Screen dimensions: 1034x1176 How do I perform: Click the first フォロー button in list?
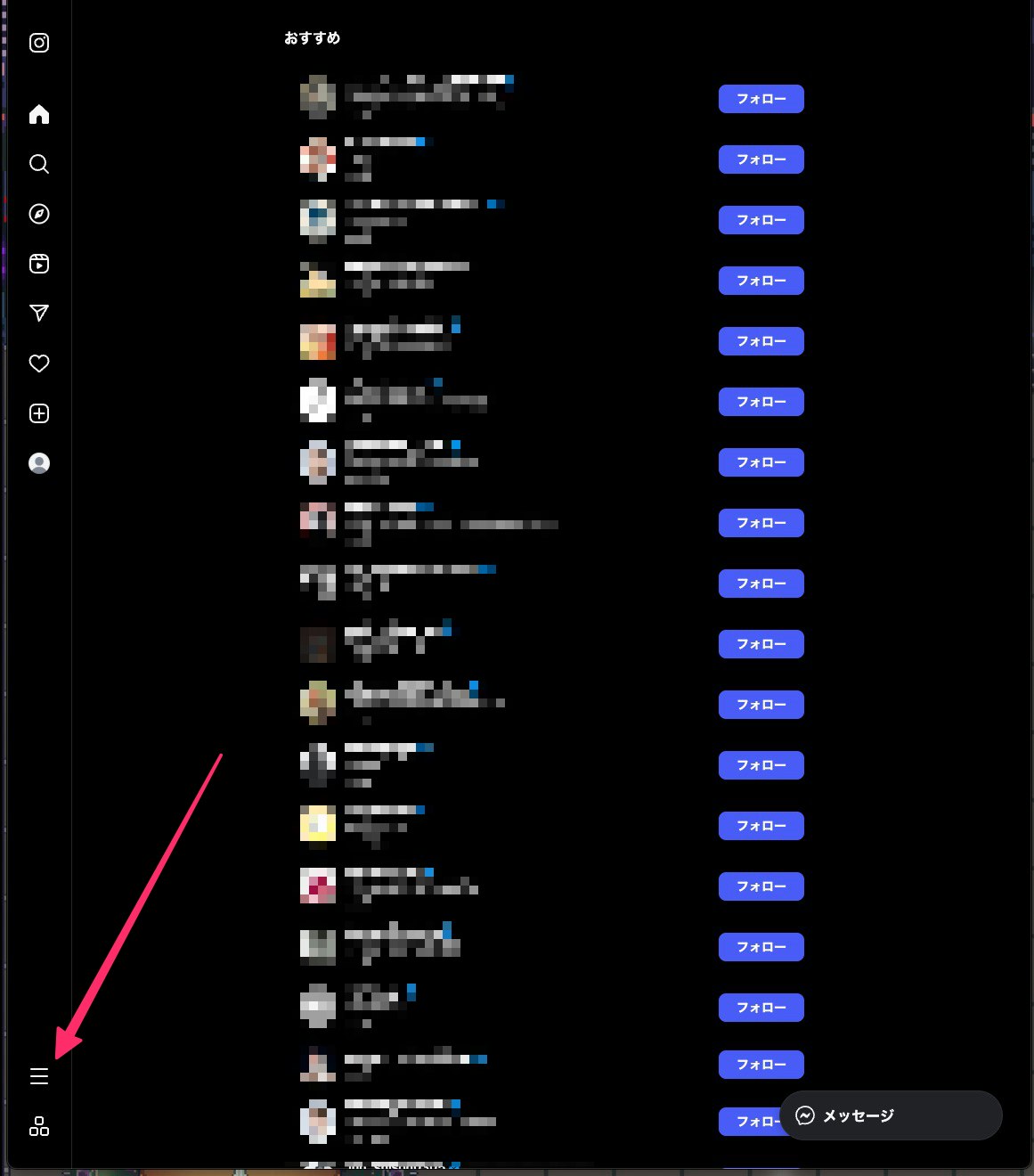(x=761, y=99)
